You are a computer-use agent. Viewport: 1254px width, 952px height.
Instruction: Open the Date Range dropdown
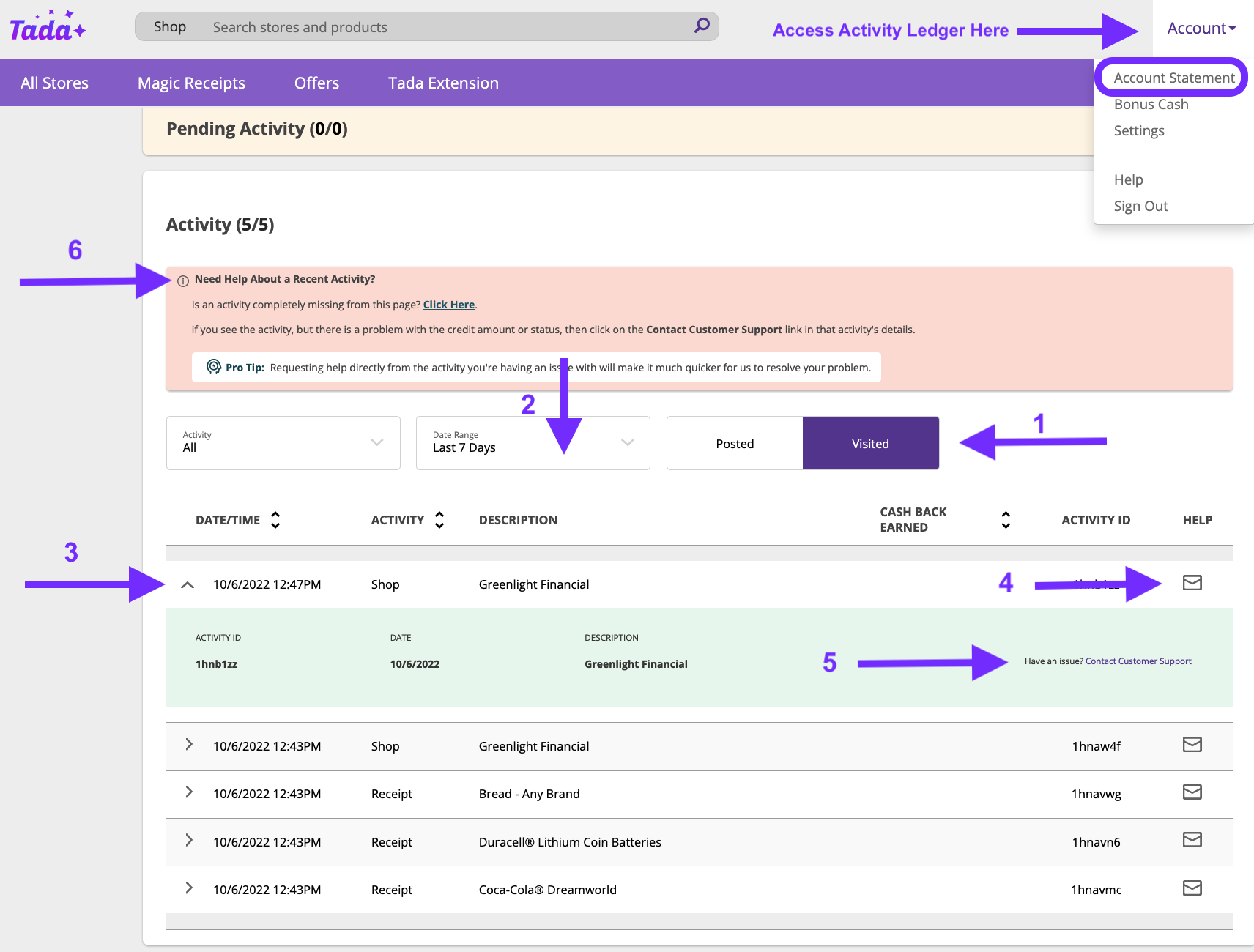(533, 443)
